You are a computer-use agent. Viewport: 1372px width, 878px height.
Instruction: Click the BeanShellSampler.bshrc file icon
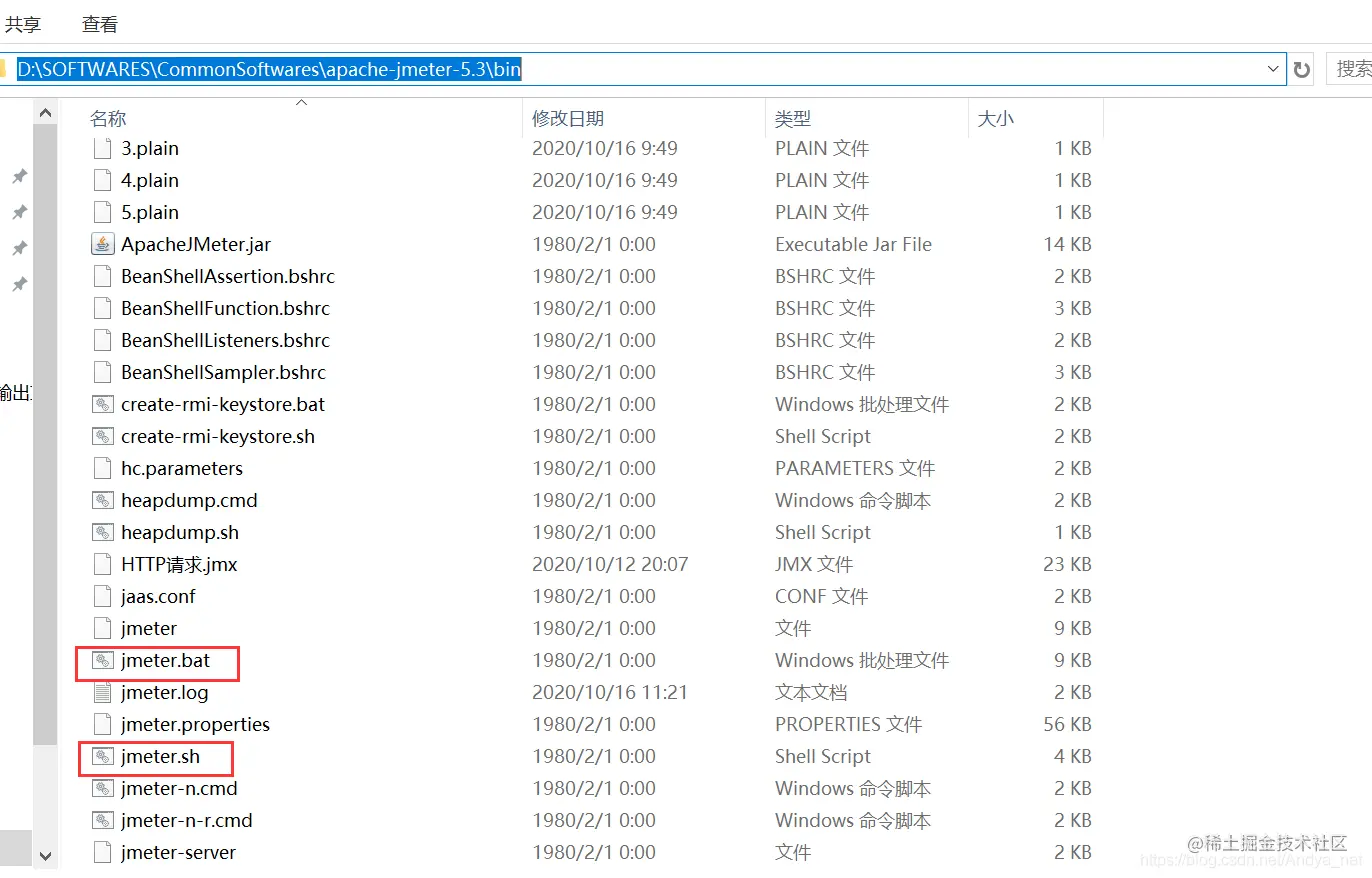(x=101, y=372)
